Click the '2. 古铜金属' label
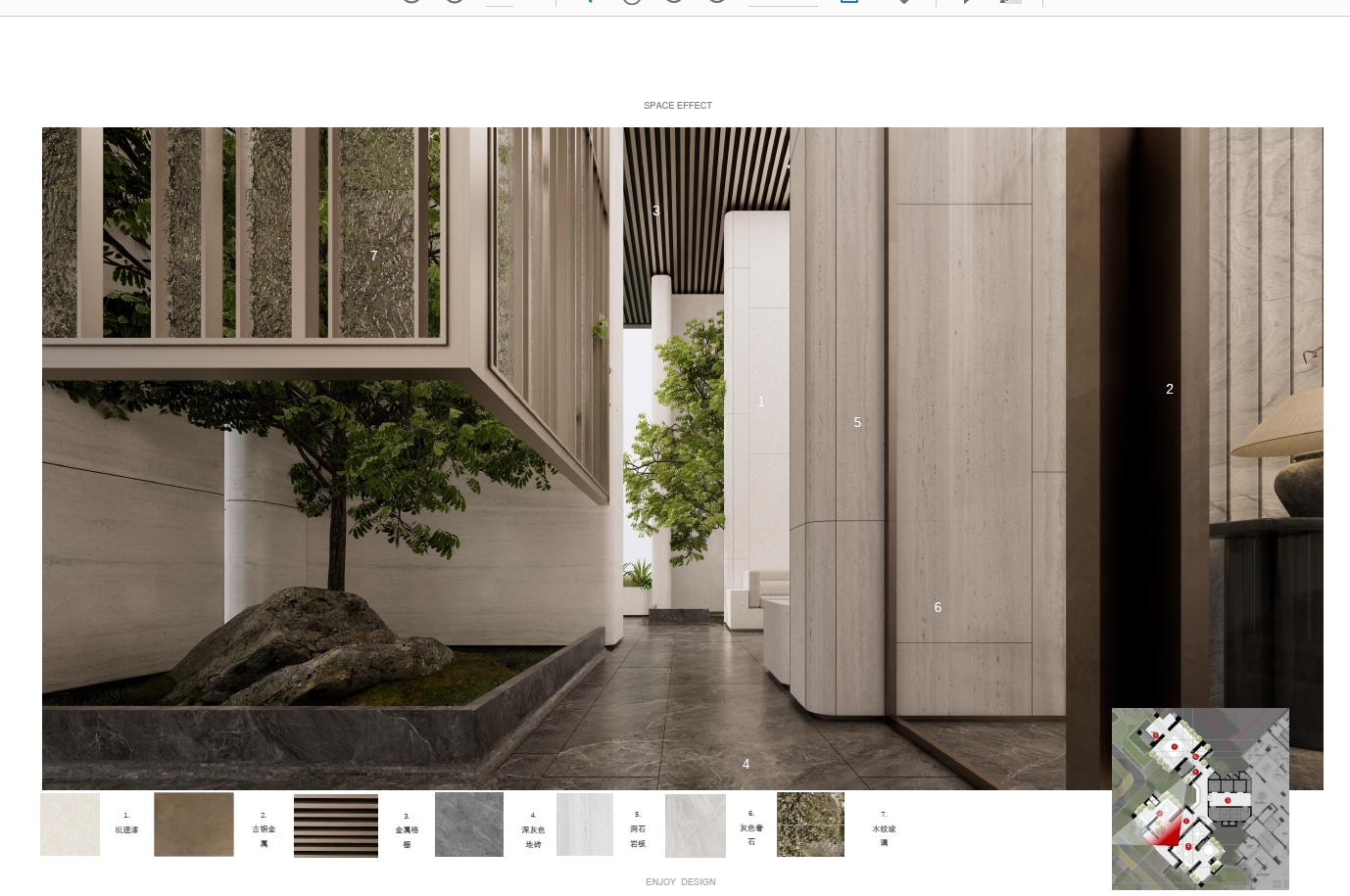The height and width of the screenshot is (896, 1350). coord(264,829)
